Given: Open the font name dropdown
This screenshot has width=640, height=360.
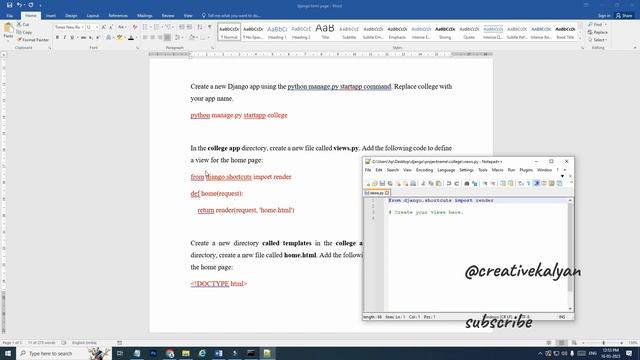Looking at the screenshot, I should tap(82, 27).
